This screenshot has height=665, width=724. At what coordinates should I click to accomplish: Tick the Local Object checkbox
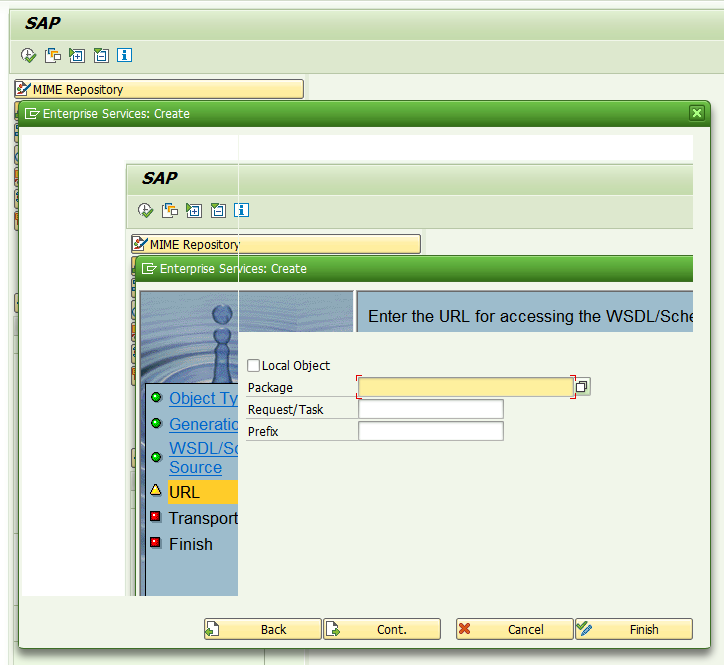click(x=253, y=365)
